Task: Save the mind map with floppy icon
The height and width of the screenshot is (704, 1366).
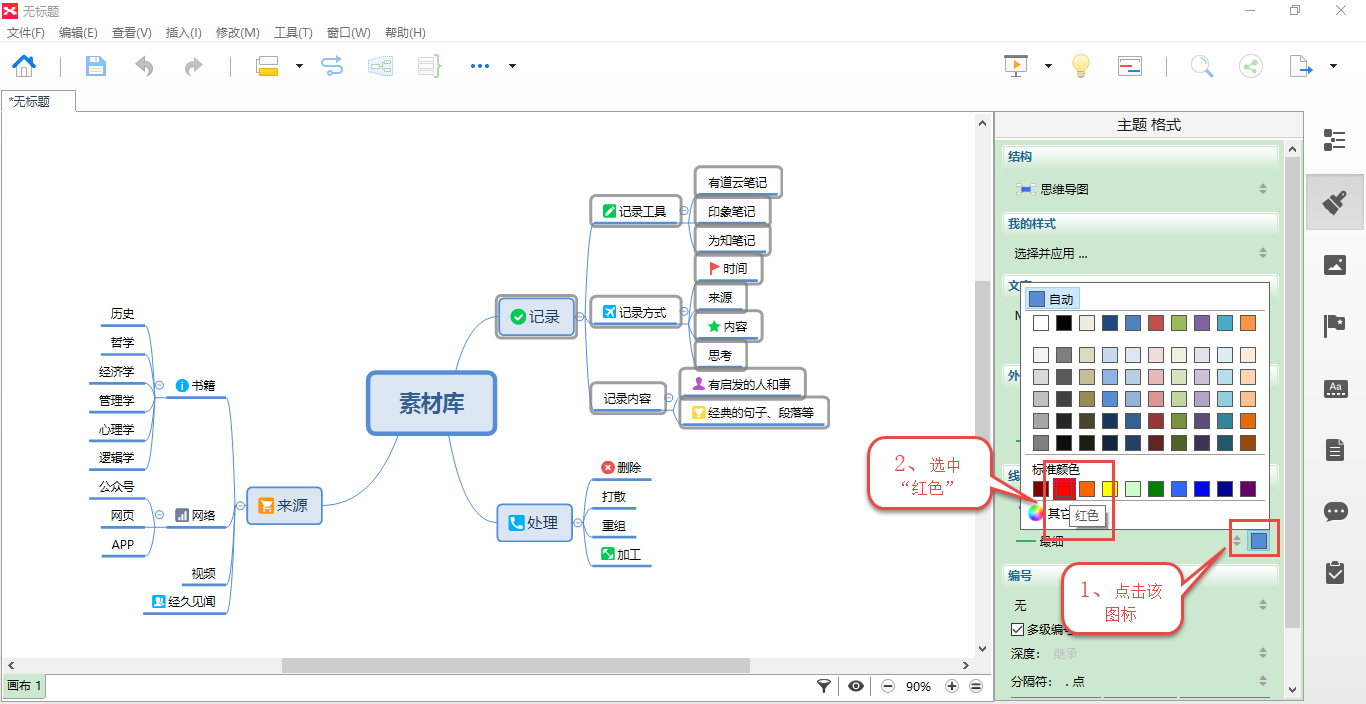Action: click(x=95, y=66)
